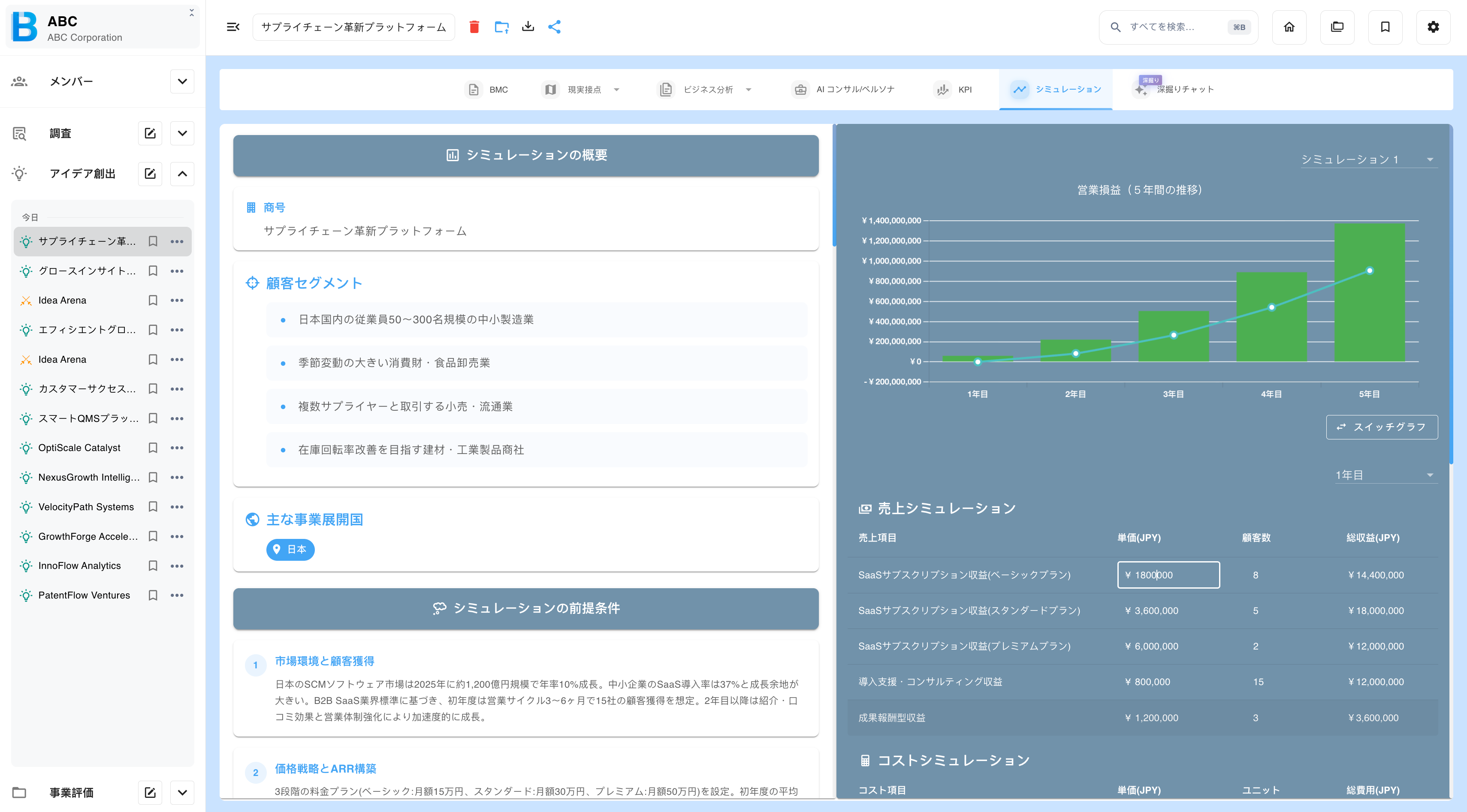Toggle bookmark on GrowthForge Accele item
The height and width of the screenshot is (812, 1467).
click(153, 536)
